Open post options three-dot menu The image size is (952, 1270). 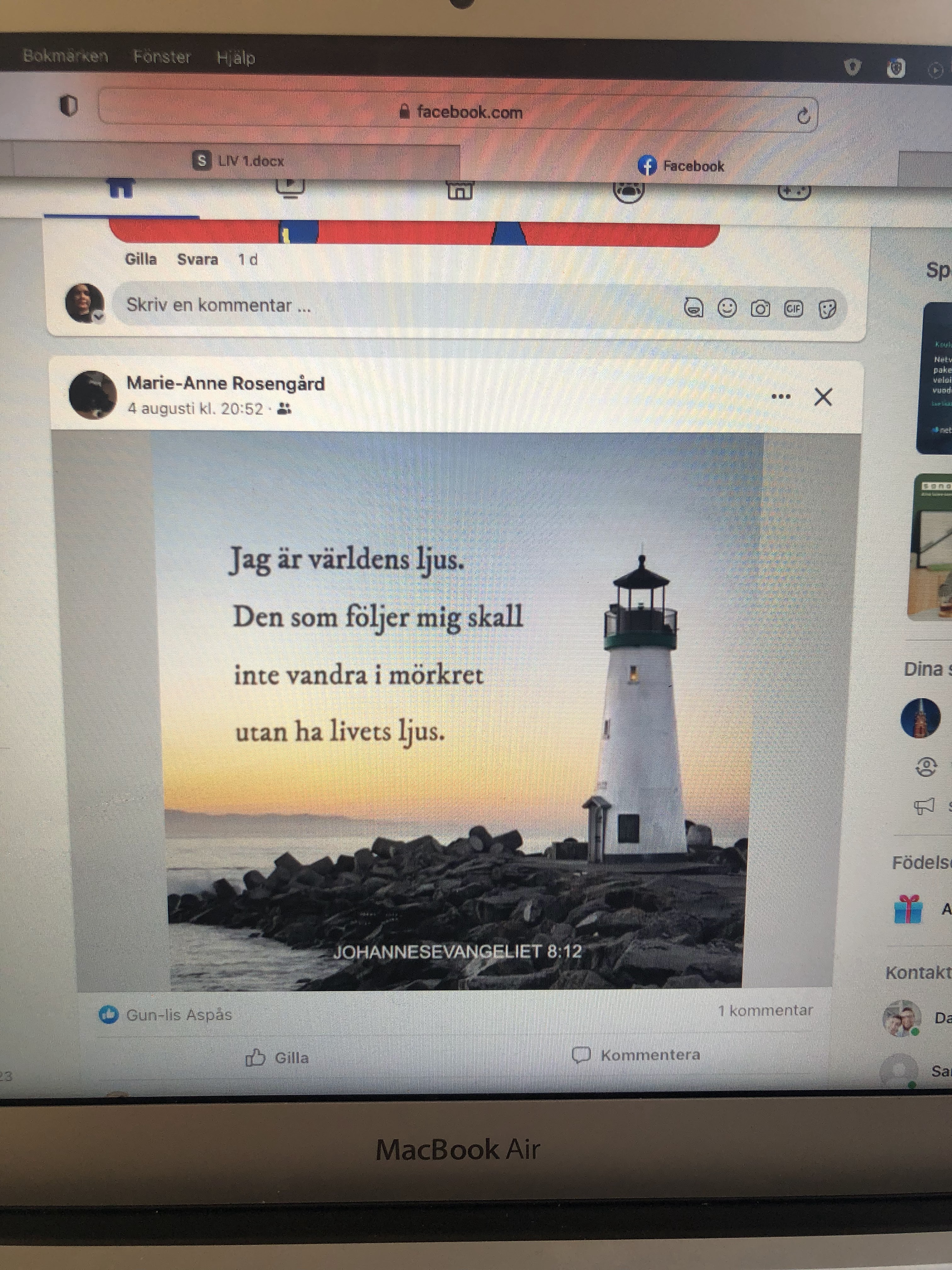[780, 397]
